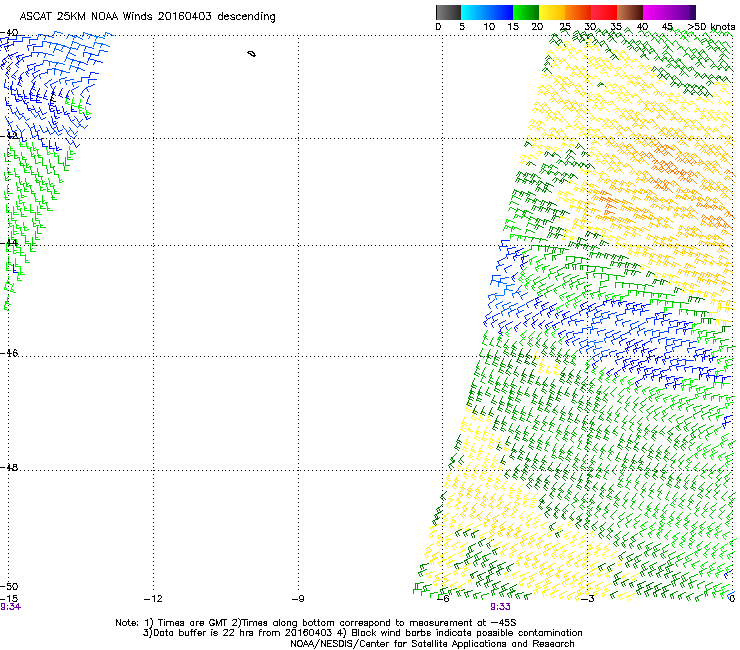Viewport: 740px width, 650px height.
Task: Click the legend label '10'
Action: coord(489,27)
